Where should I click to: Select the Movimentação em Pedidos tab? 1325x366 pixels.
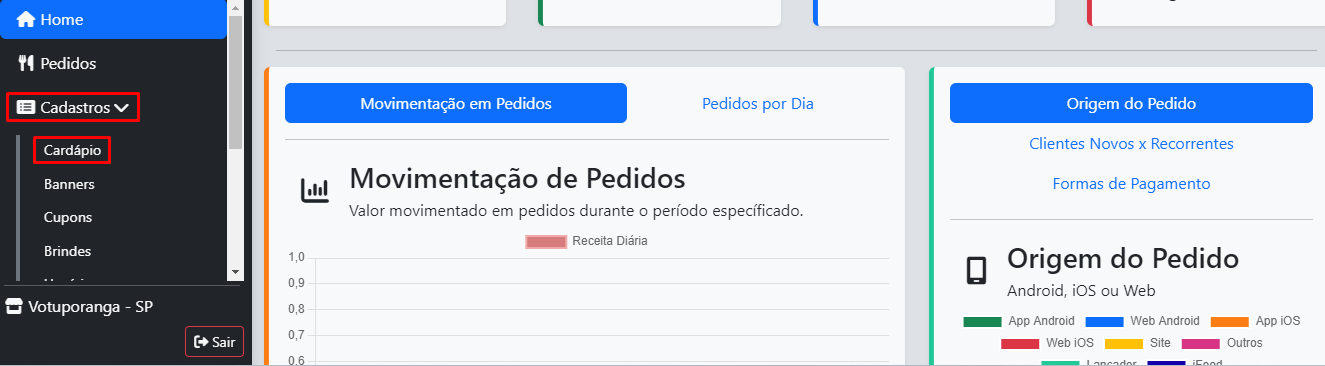(456, 103)
